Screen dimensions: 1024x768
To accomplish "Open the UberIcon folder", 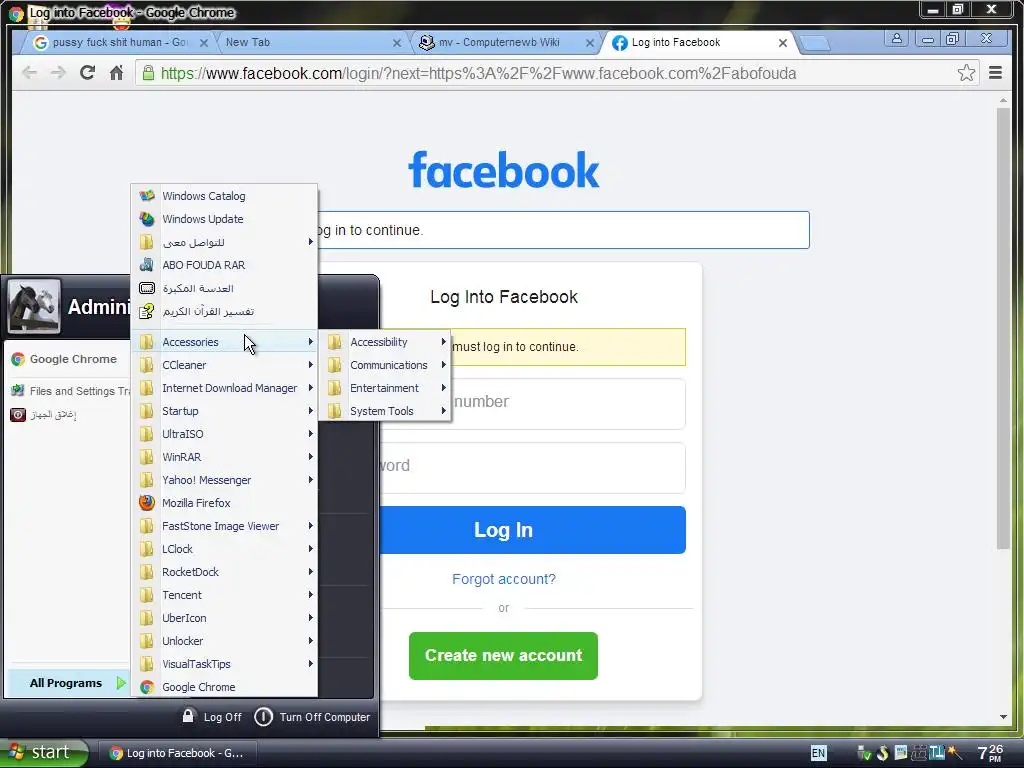I will (224, 618).
